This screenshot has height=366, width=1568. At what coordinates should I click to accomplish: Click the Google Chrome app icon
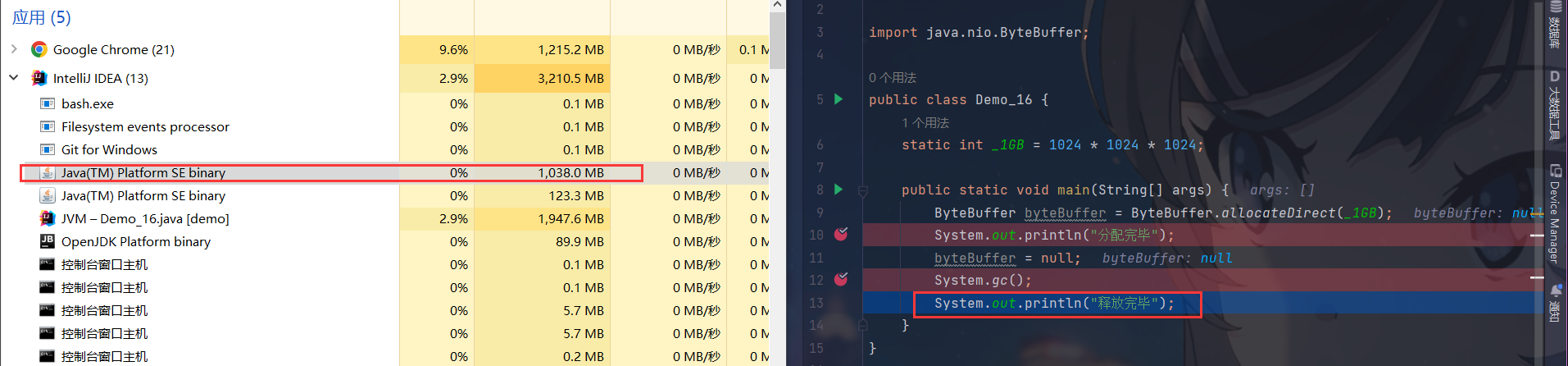(x=39, y=49)
